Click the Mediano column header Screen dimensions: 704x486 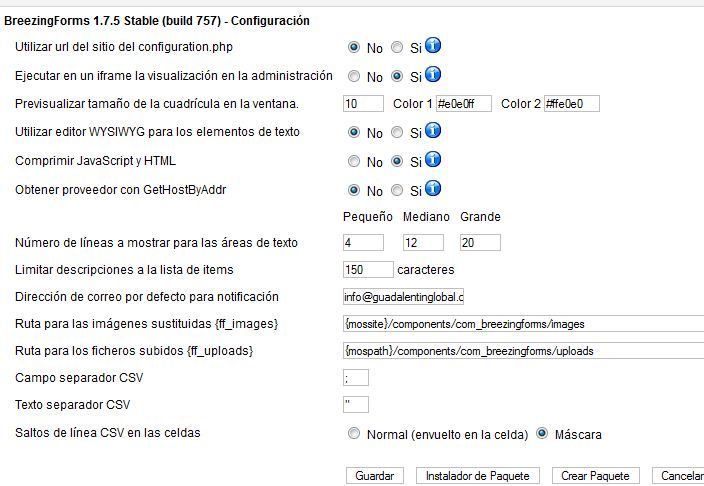[426, 217]
